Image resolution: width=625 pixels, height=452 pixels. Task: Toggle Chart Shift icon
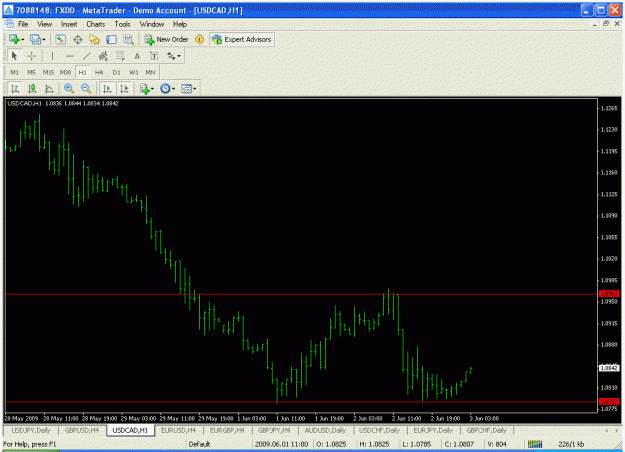(124, 88)
